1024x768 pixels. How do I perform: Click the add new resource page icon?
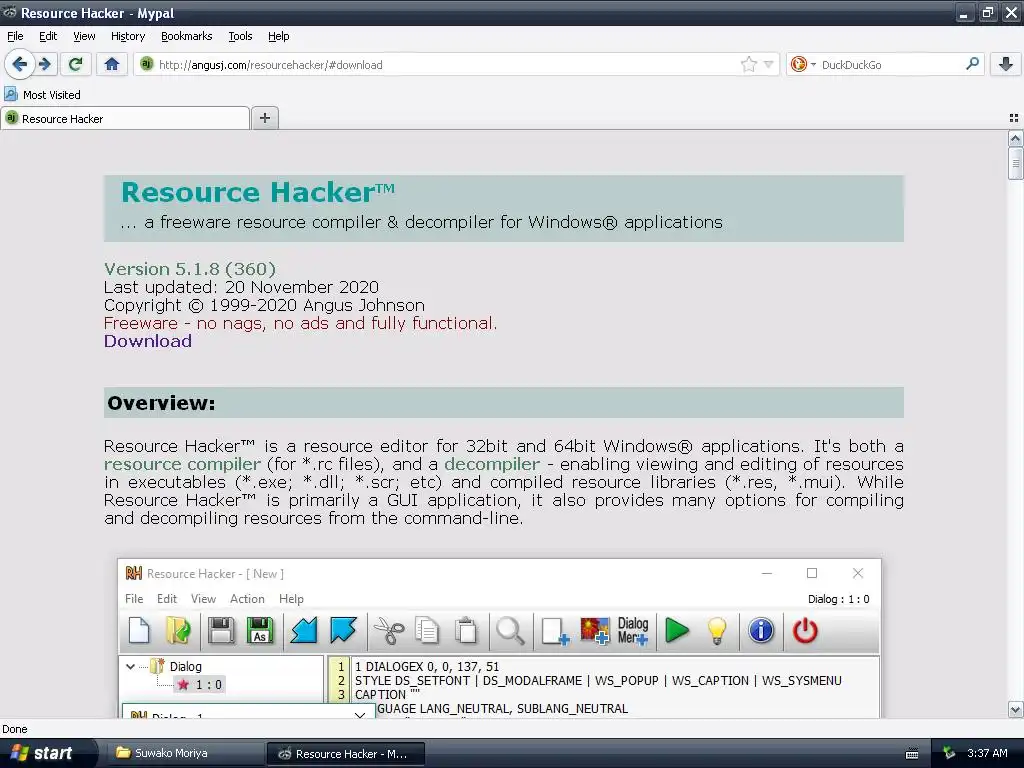(555, 631)
